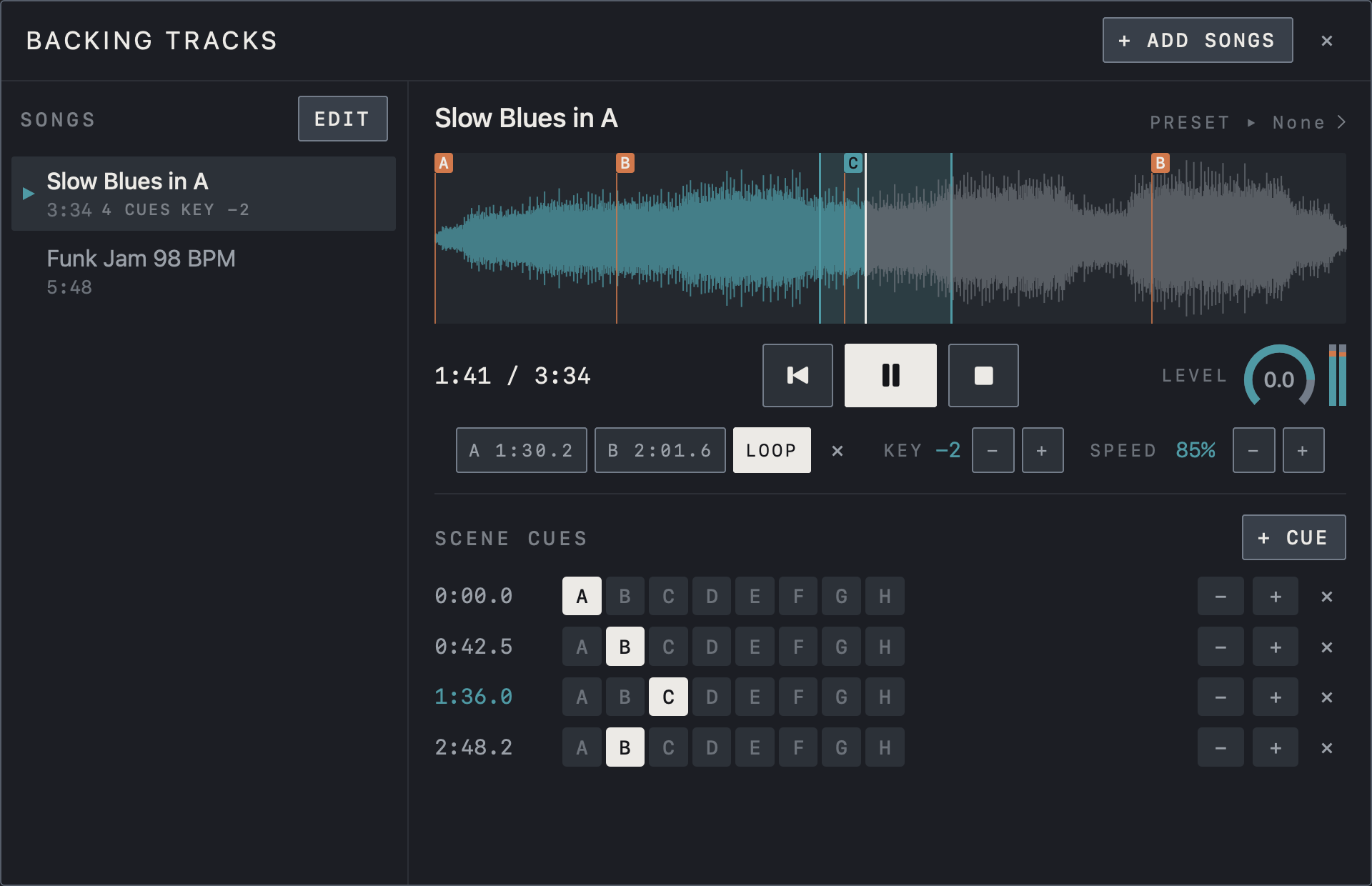
Task: Click the play indicator beside Slow Blues in A
Action: pos(29,194)
